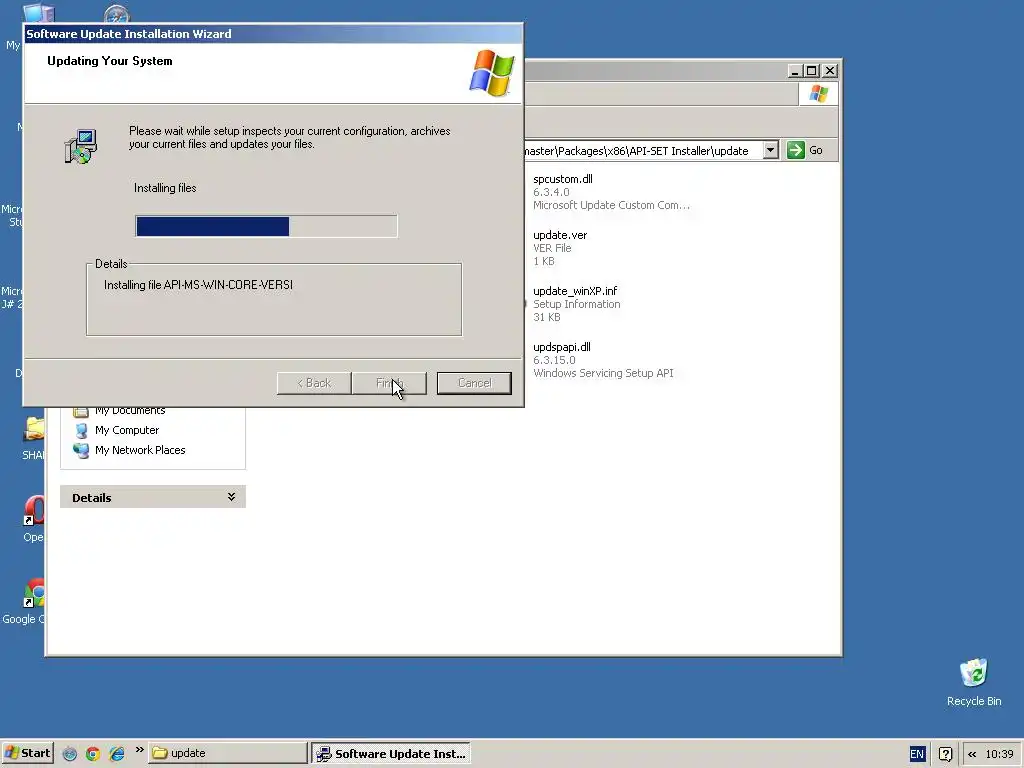The width and height of the screenshot is (1024, 768).
Task: Expand hidden tray icons with the double chevron
Action: 972,754
